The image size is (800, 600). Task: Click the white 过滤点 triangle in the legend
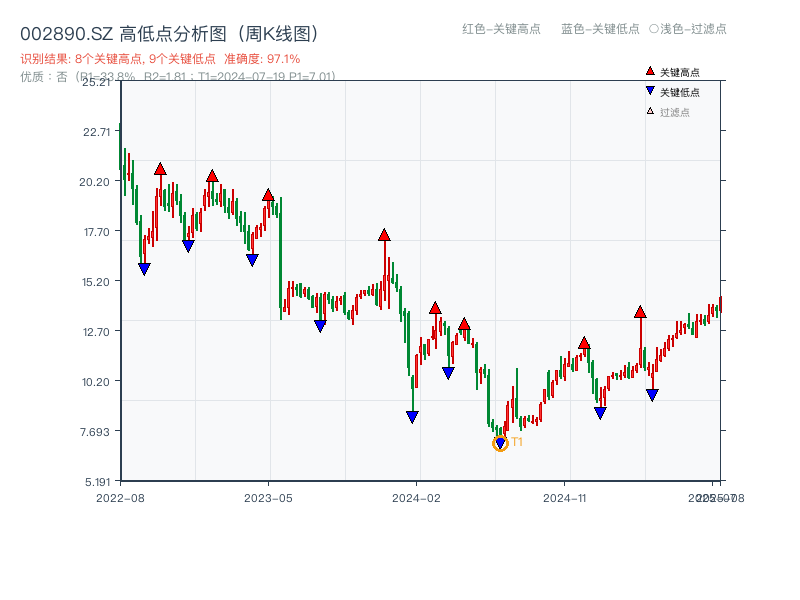pos(650,111)
